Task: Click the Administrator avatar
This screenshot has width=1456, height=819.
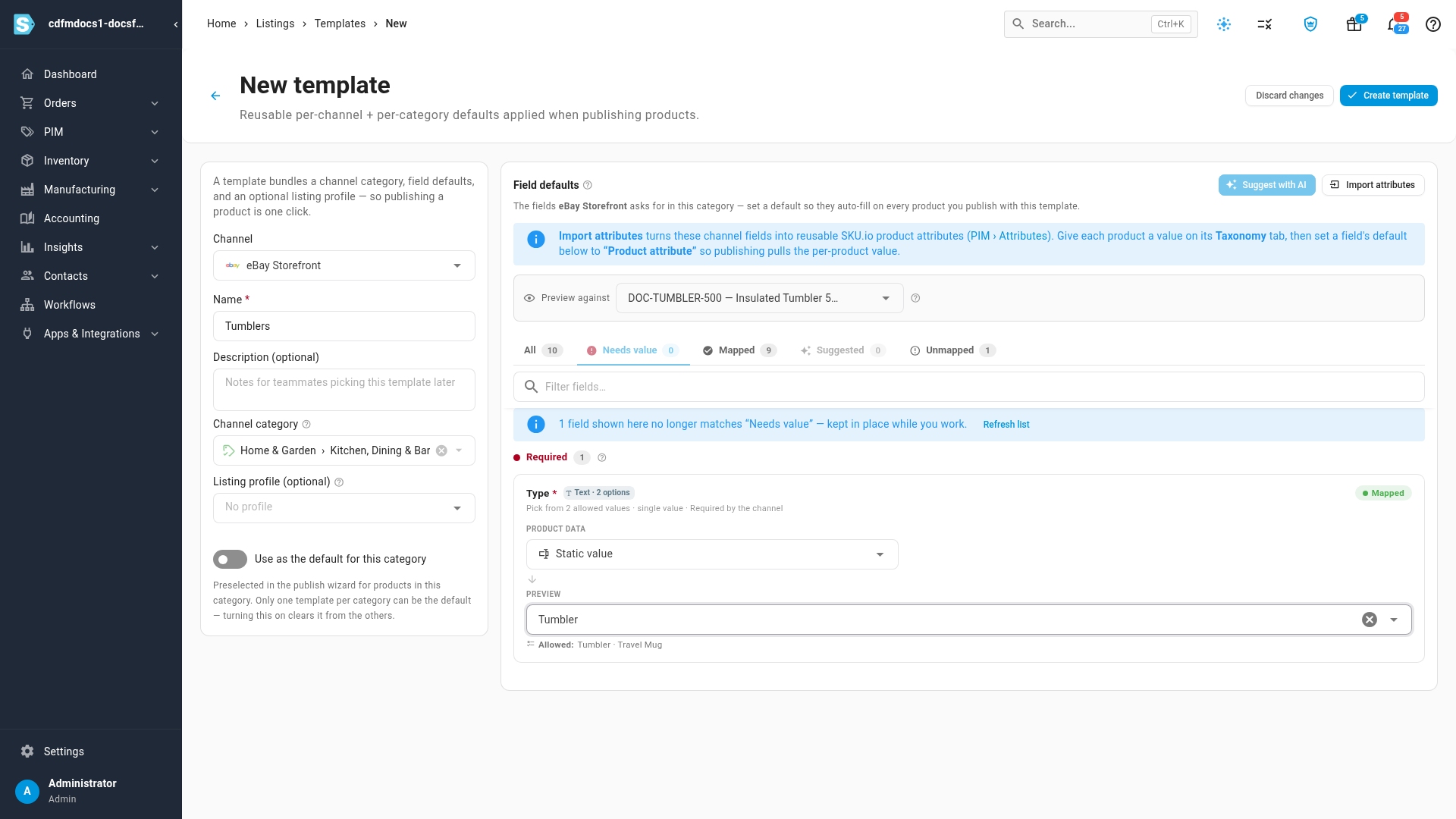Action: (27, 791)
